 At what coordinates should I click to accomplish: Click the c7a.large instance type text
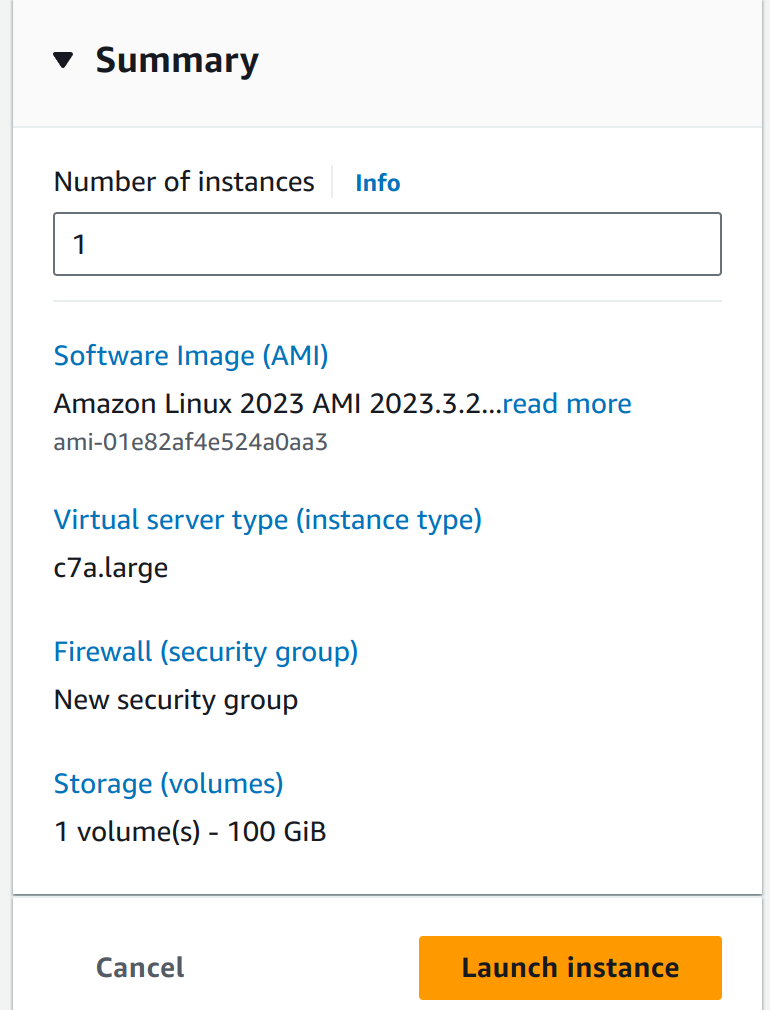[111, 568]
